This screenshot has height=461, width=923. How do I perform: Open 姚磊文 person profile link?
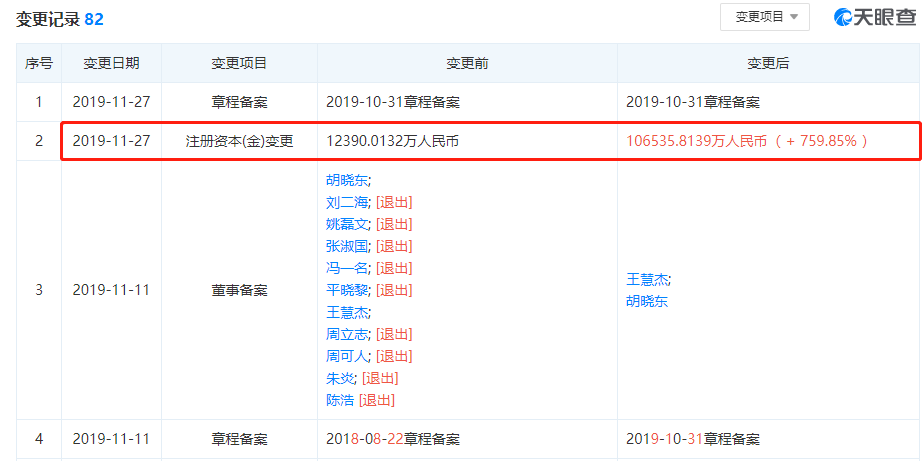(346, 224)
